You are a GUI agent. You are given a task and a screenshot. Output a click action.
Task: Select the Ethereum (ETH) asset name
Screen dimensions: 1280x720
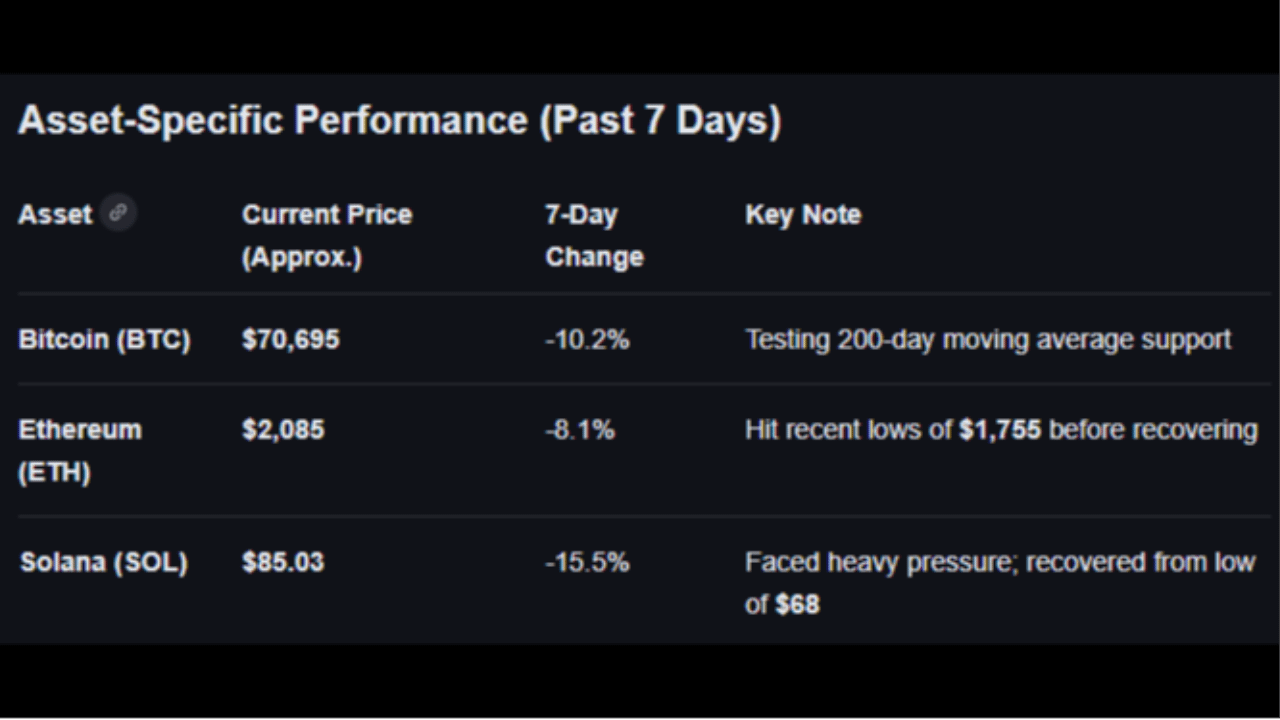(79, 450)
